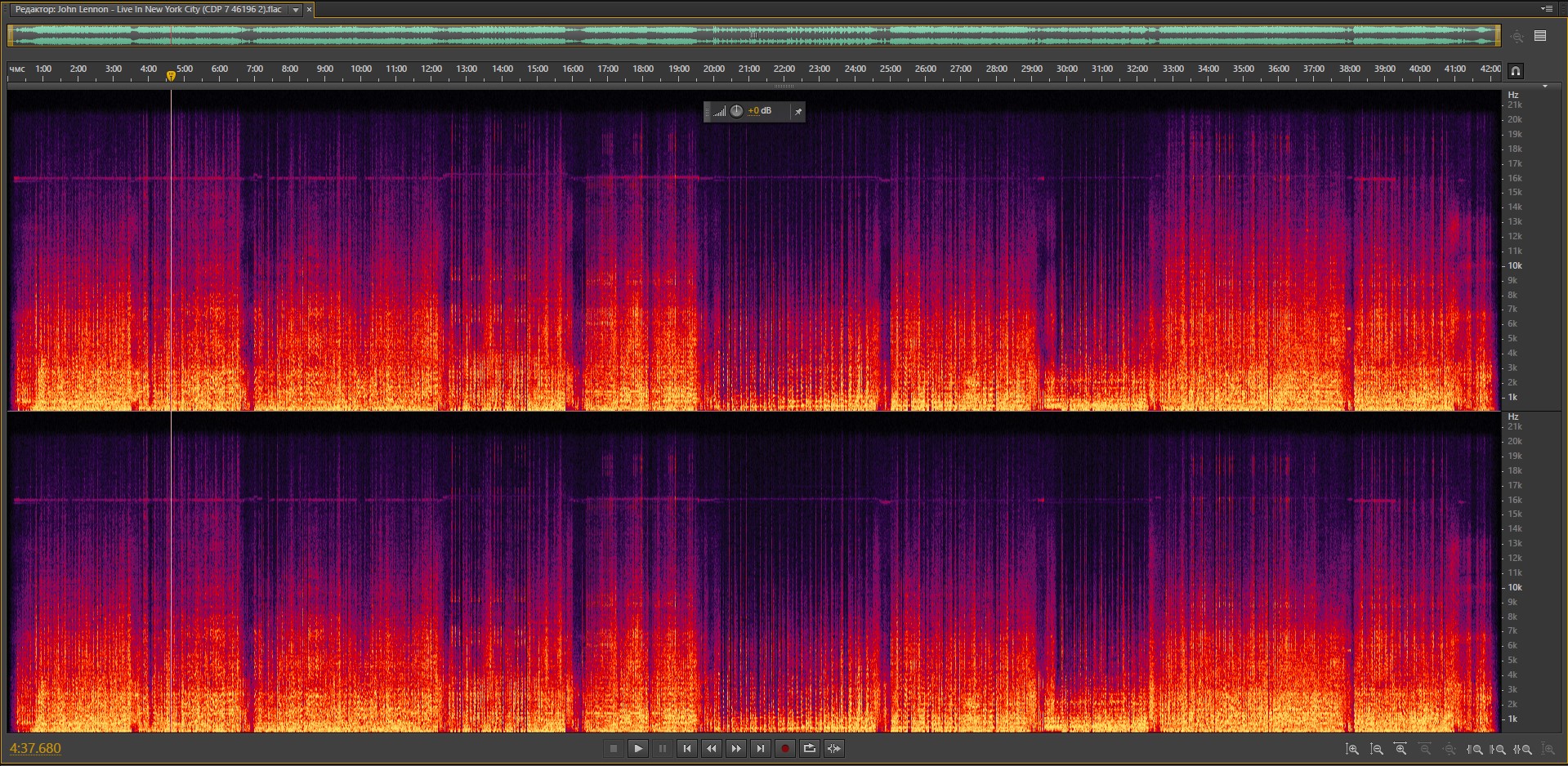Open the editor file dropdown arrow
Image resolution: width=1568 pixels, height=766 pixels.
[x=296, y=10]
